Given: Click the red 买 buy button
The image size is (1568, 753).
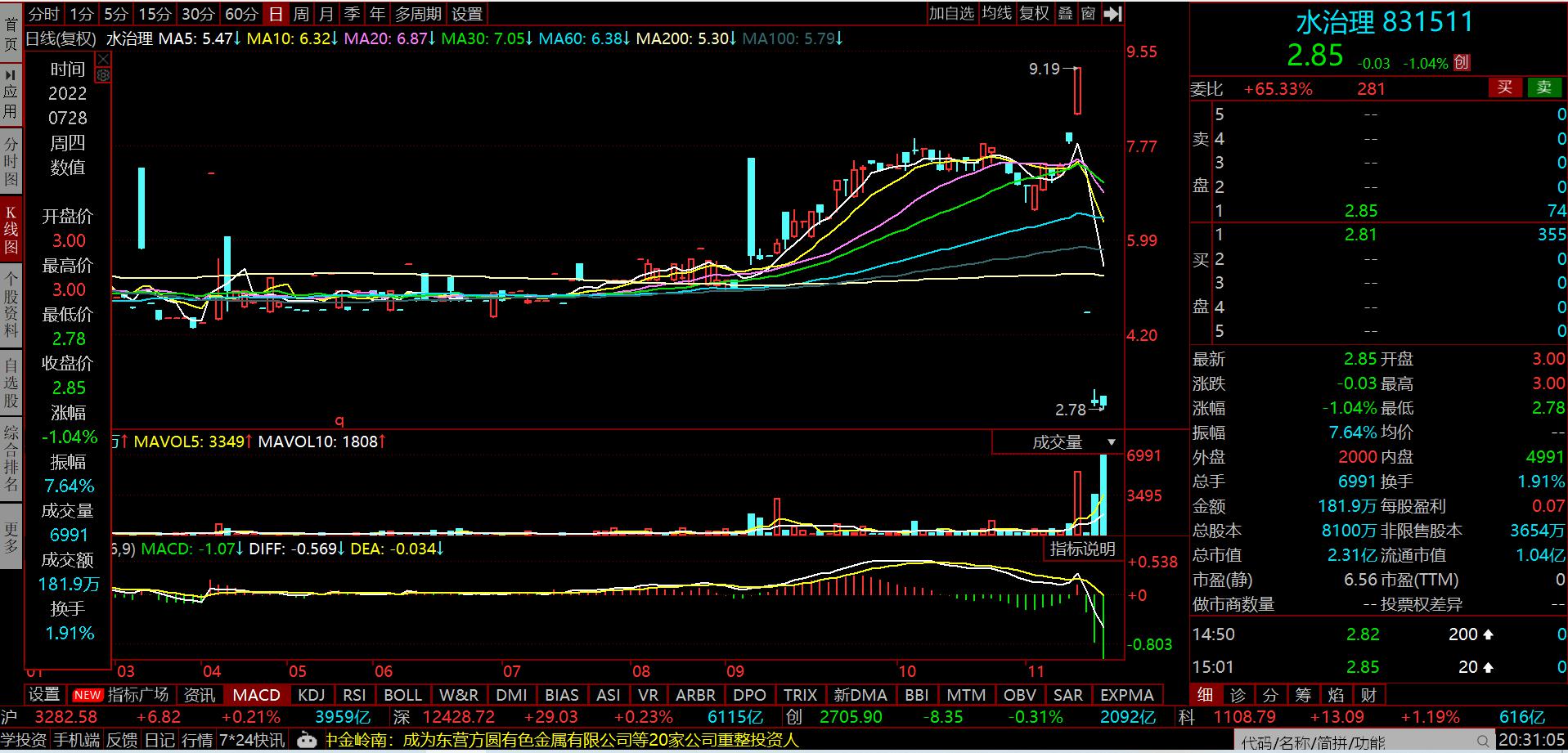Looking at the screenshot, I should click(x=1503, y=88).
